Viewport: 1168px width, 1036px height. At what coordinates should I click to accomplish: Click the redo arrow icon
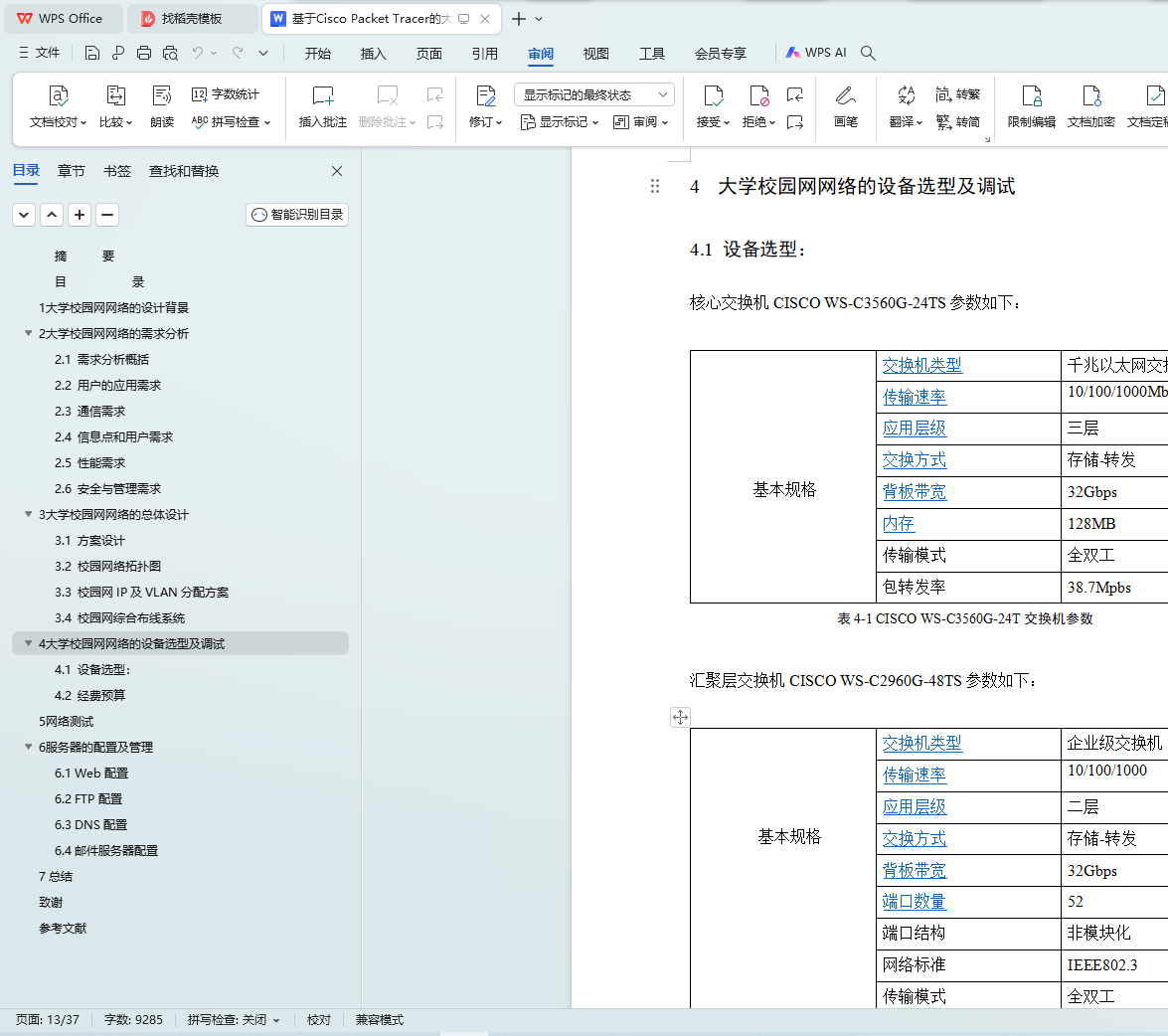click(238, 53)
